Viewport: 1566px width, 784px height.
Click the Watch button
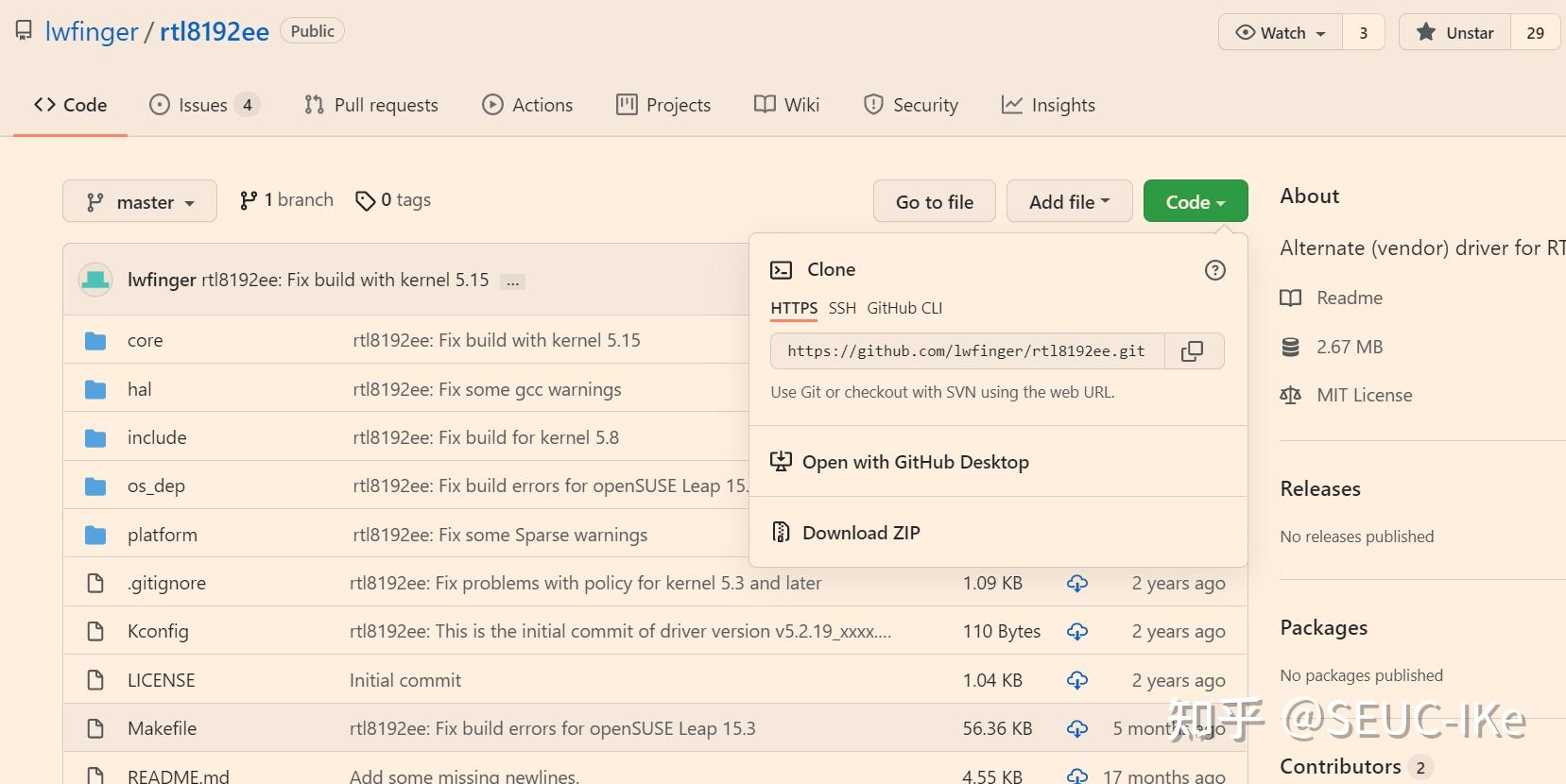1281,32
